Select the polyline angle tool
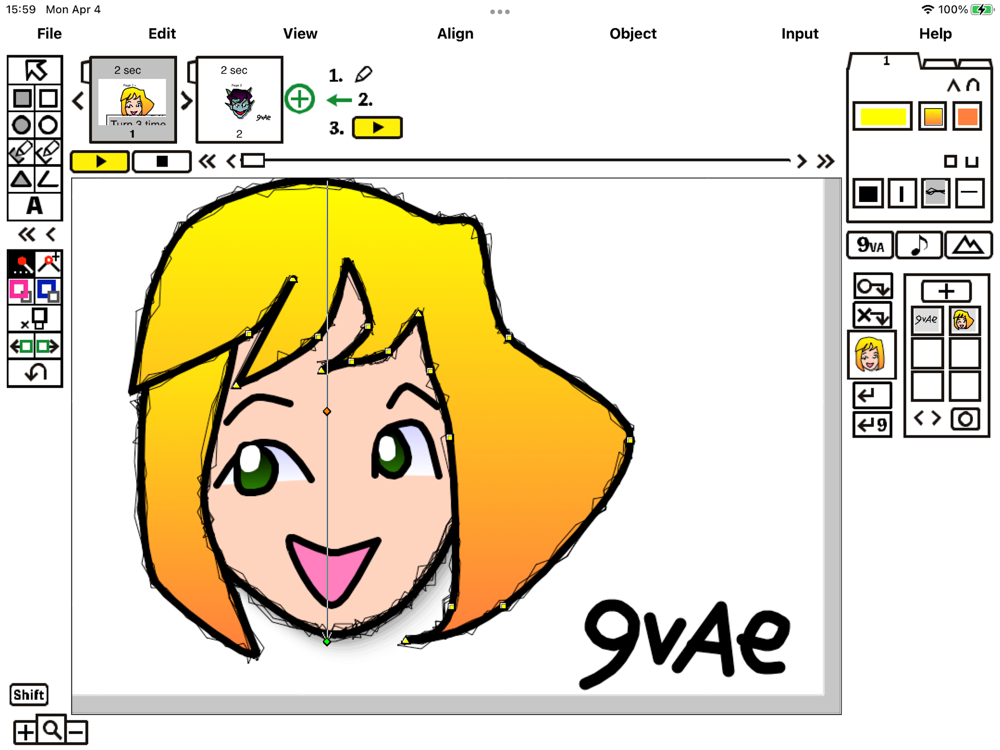Viewport: 1000px width, 750px height. pos(48,179)
